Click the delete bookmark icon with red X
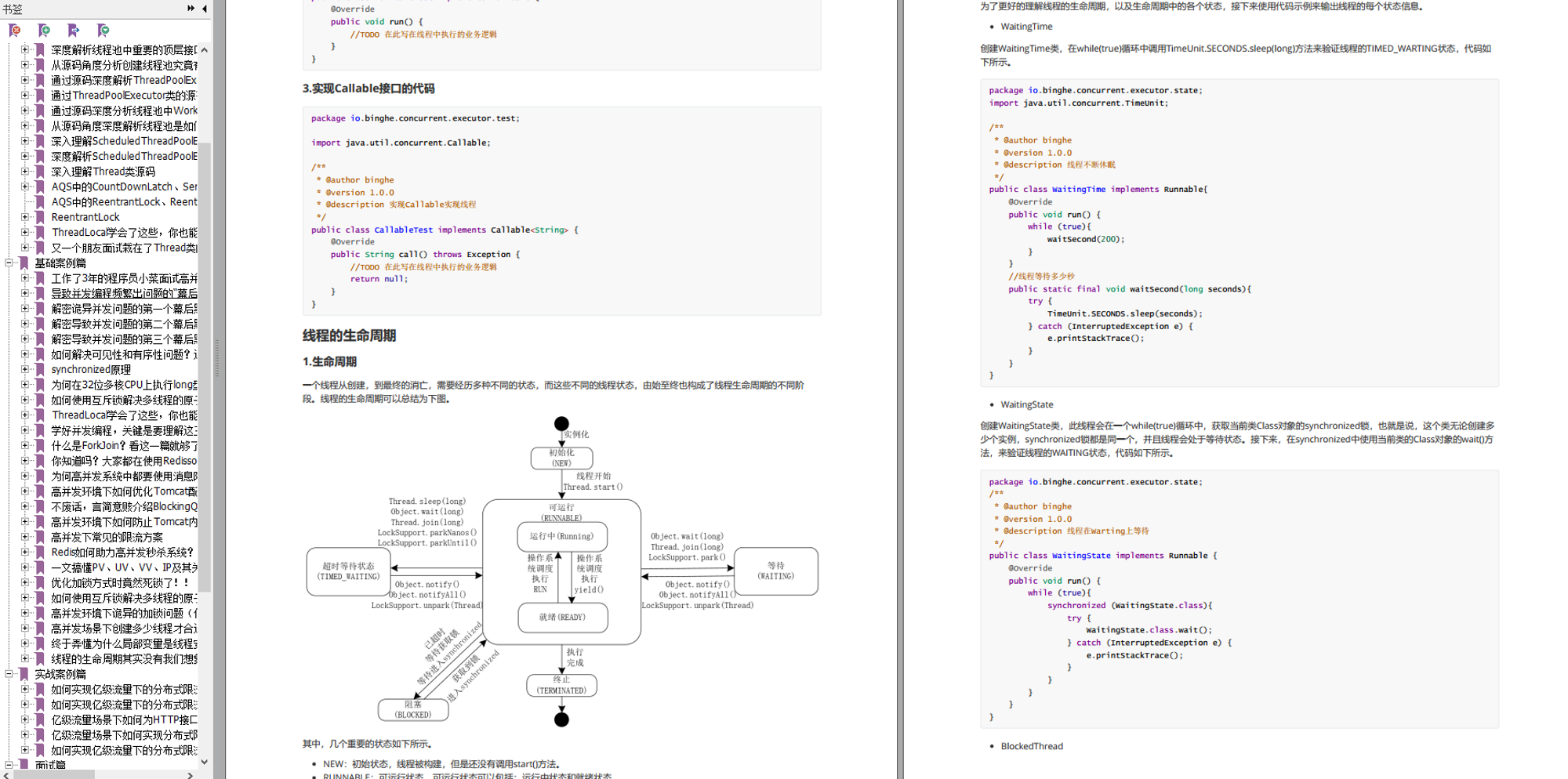This screenshot has width=1568, height=779. 15,31
